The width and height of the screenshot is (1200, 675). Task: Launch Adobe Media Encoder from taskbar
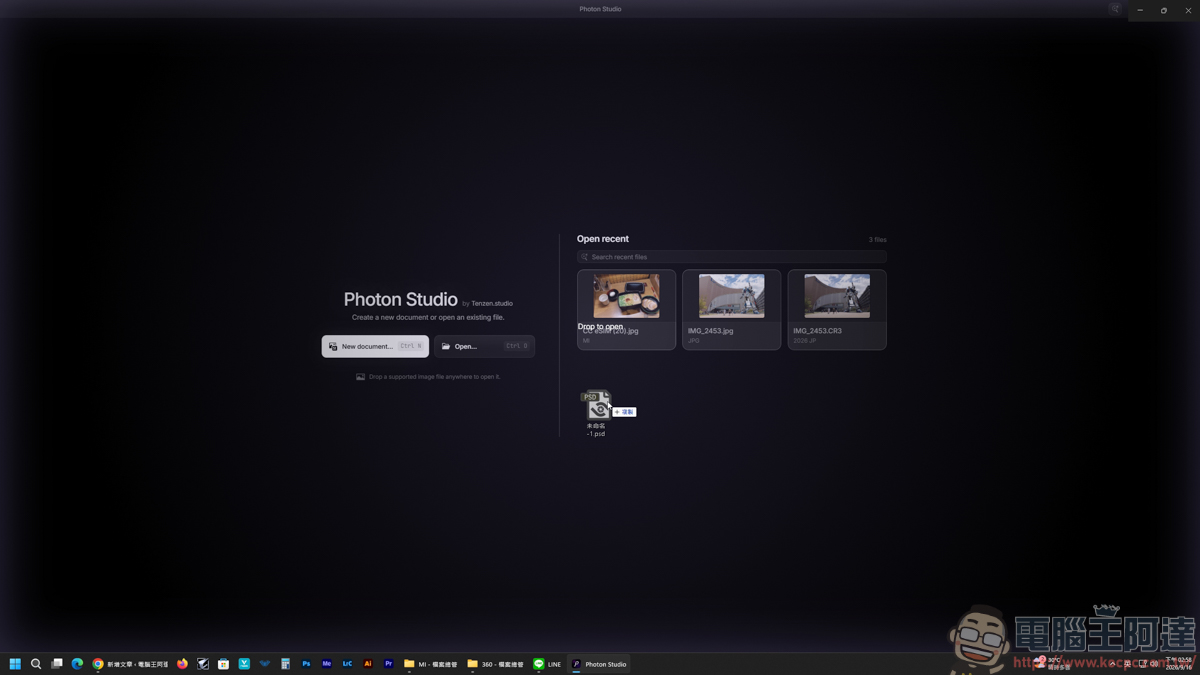pyautogui.click(x=327, y=664)
